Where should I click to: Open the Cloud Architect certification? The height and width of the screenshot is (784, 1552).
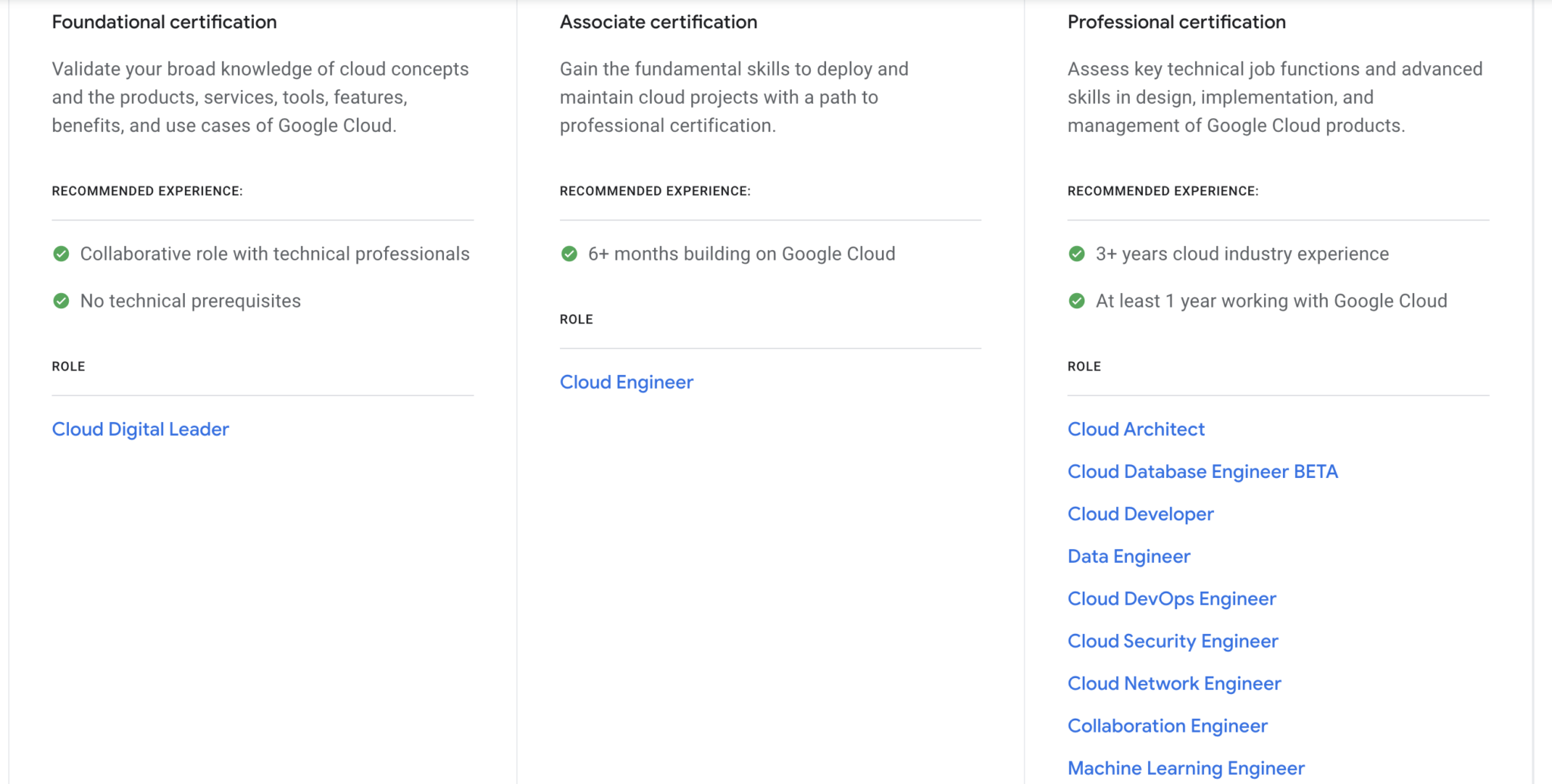[1136, 429]
